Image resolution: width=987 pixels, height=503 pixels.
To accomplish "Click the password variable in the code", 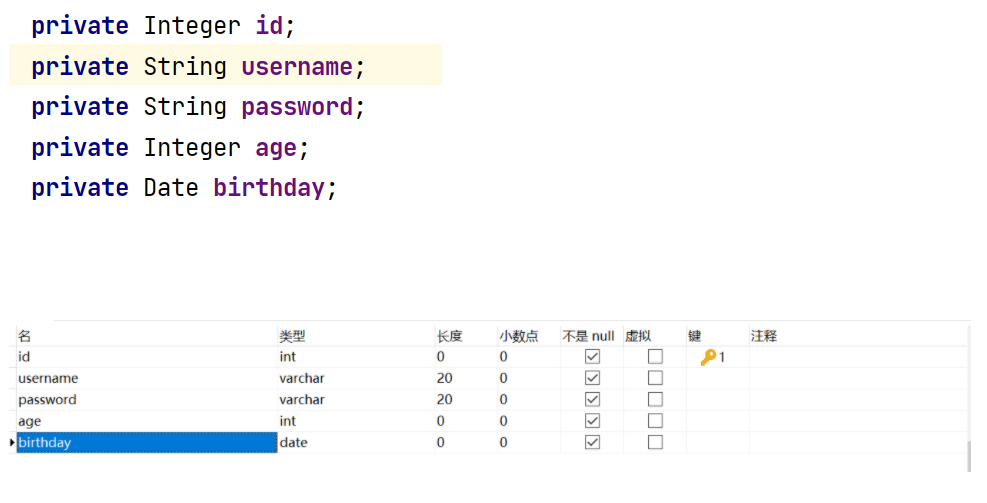I will (x=297, y=107).
